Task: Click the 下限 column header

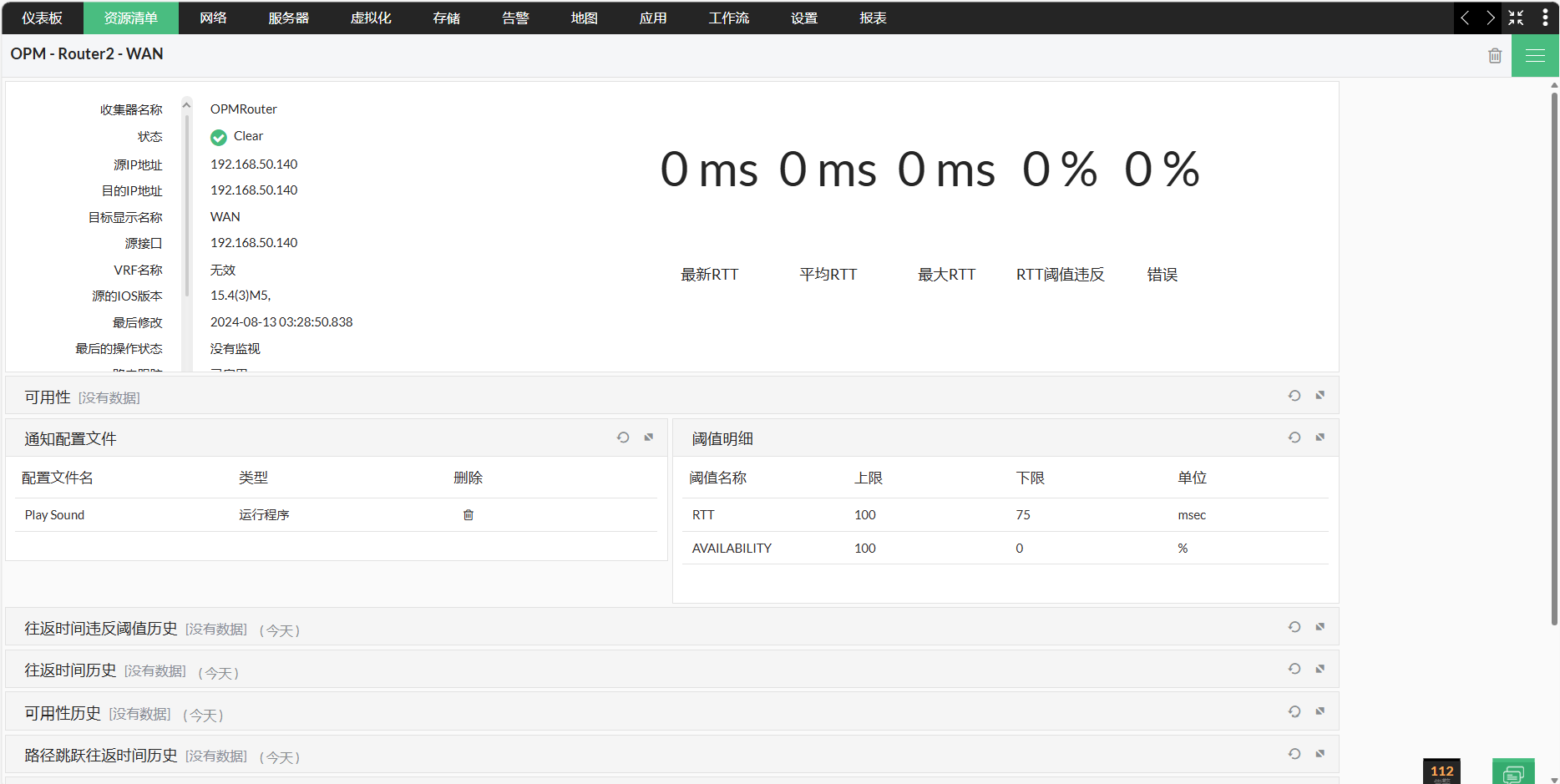Action: [1031, 478]
